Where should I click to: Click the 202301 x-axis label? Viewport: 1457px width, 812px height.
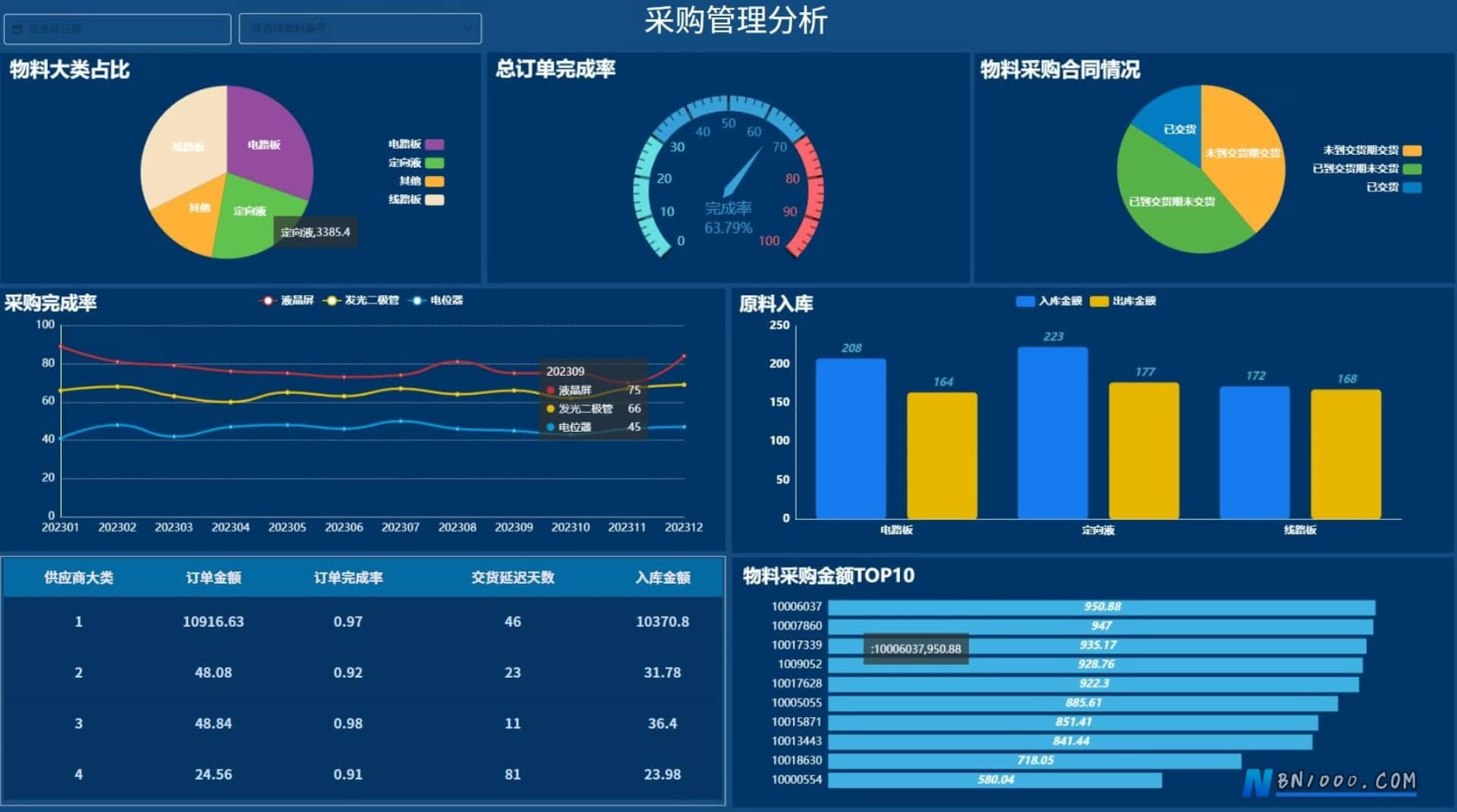(60, 527)
